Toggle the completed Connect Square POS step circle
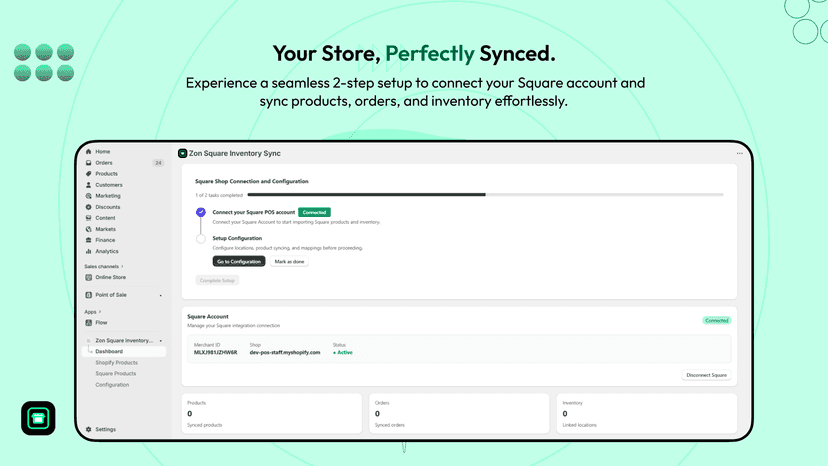 [201, 212]
